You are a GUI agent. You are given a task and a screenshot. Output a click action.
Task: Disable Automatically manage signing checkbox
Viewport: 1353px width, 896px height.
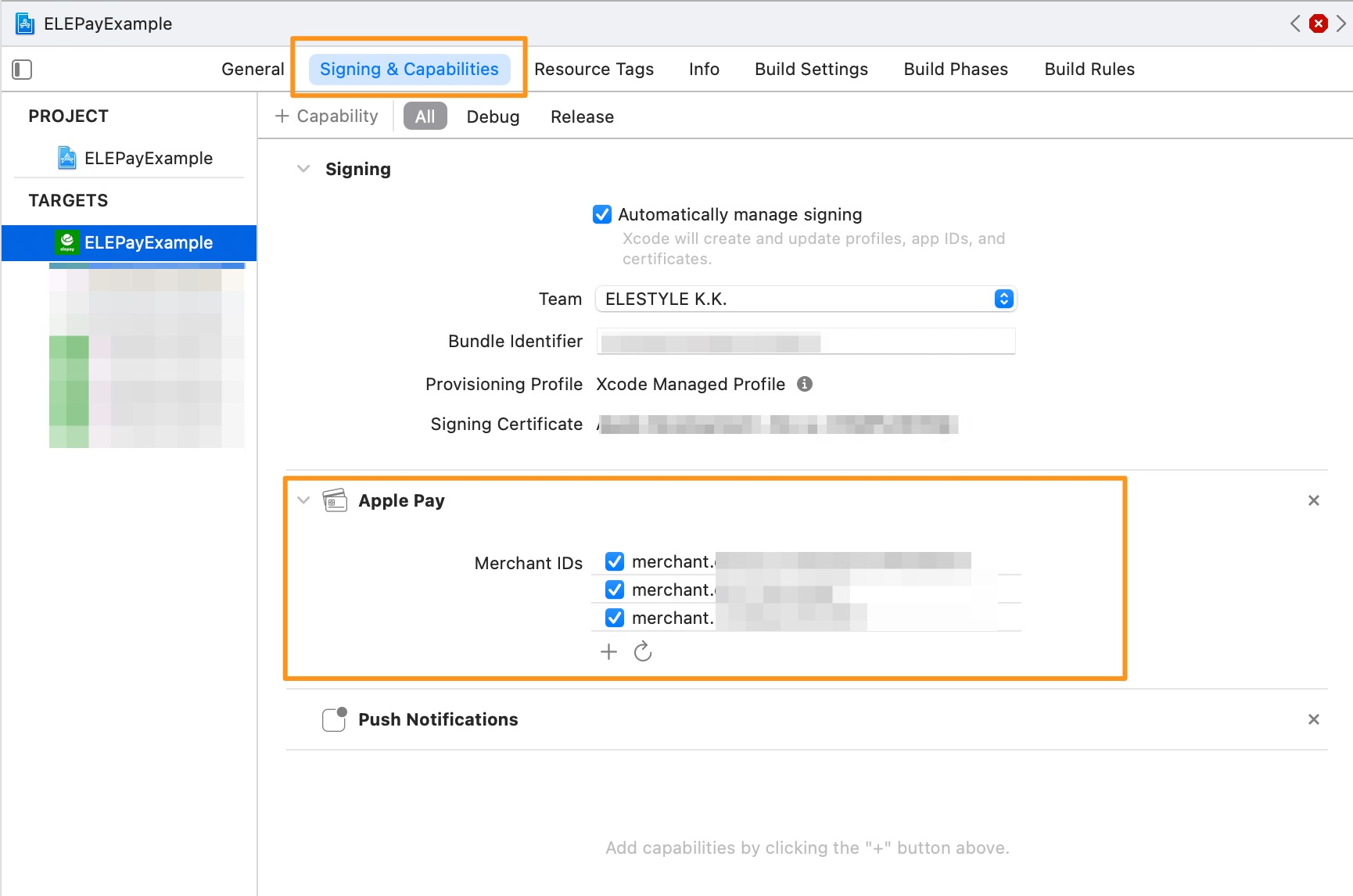[602, 214]
